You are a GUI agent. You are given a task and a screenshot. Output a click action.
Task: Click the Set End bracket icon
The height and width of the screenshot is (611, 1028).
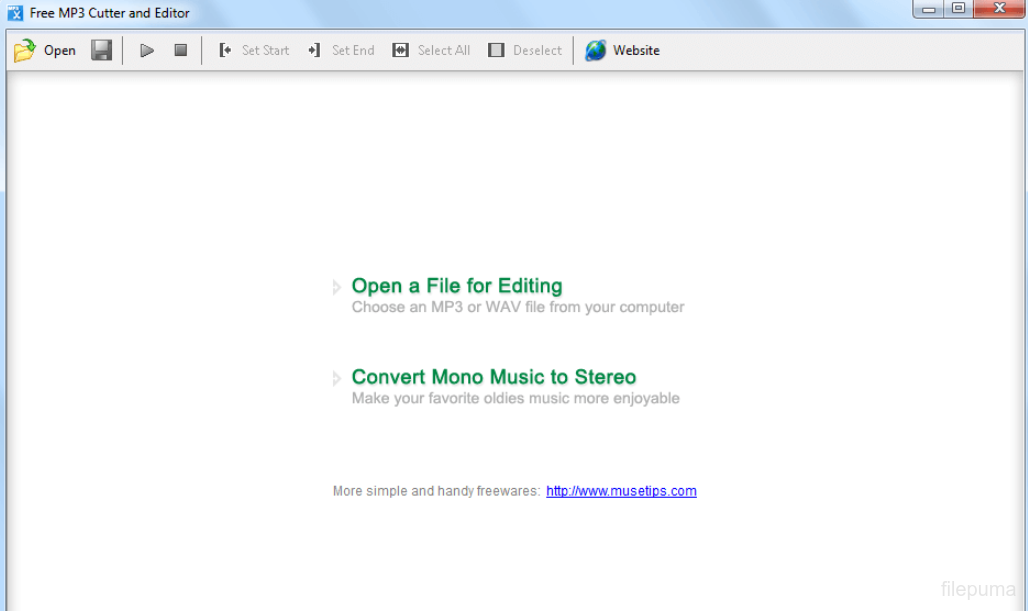[314, 50]
